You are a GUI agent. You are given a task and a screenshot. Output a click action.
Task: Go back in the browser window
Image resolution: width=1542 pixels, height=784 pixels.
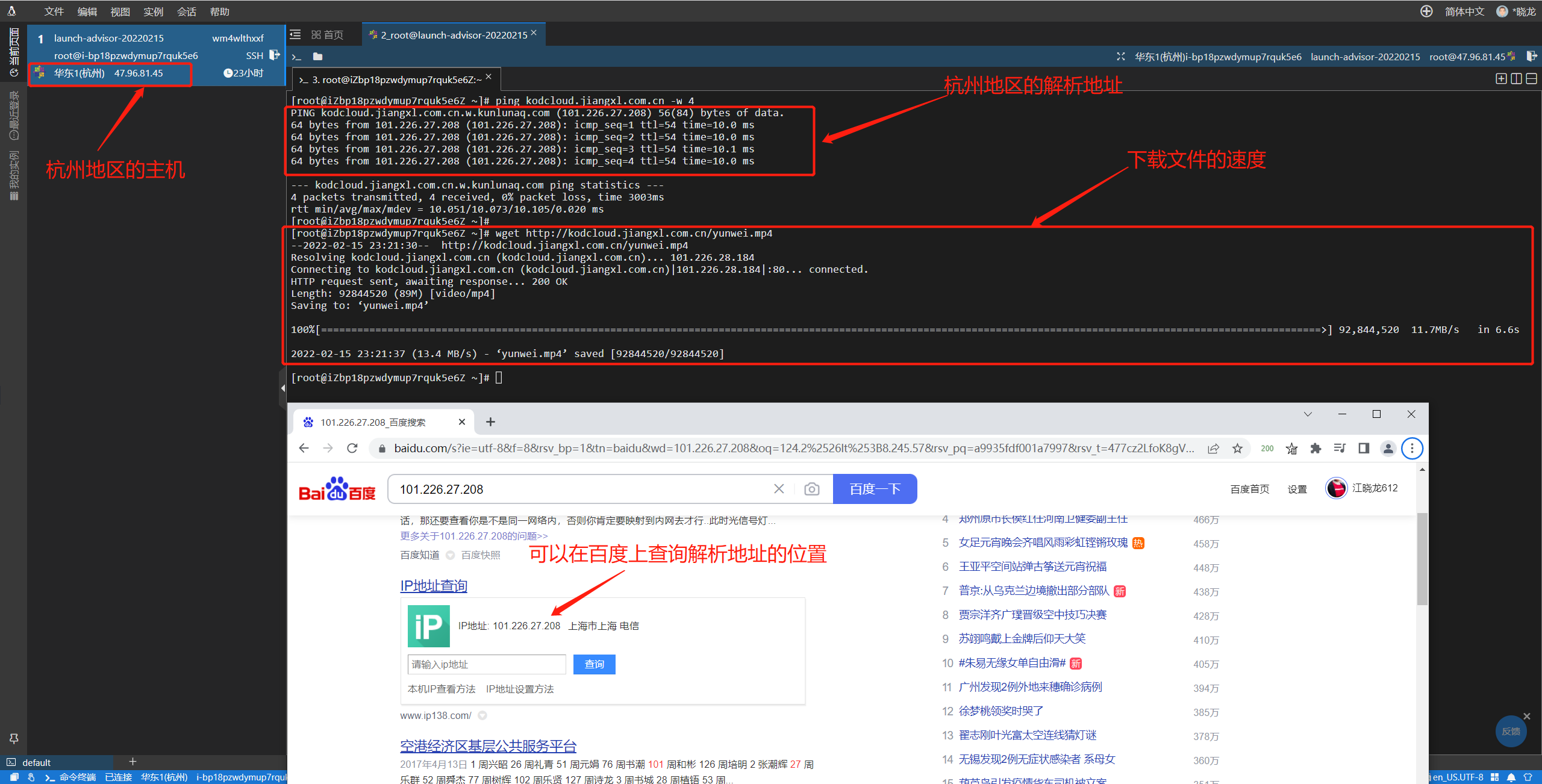(x=304, y=448)
